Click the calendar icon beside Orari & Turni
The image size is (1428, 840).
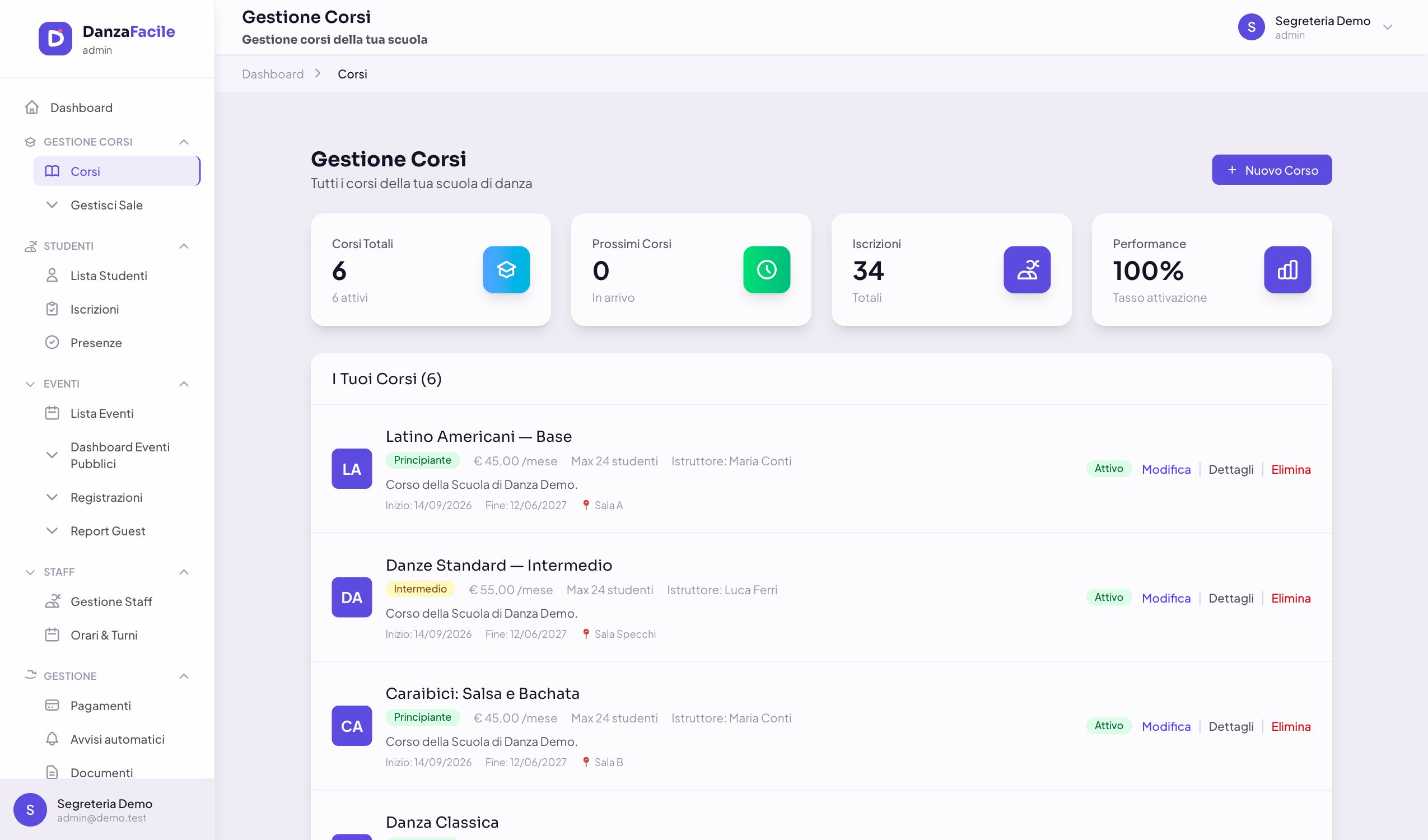click(52, 634)
